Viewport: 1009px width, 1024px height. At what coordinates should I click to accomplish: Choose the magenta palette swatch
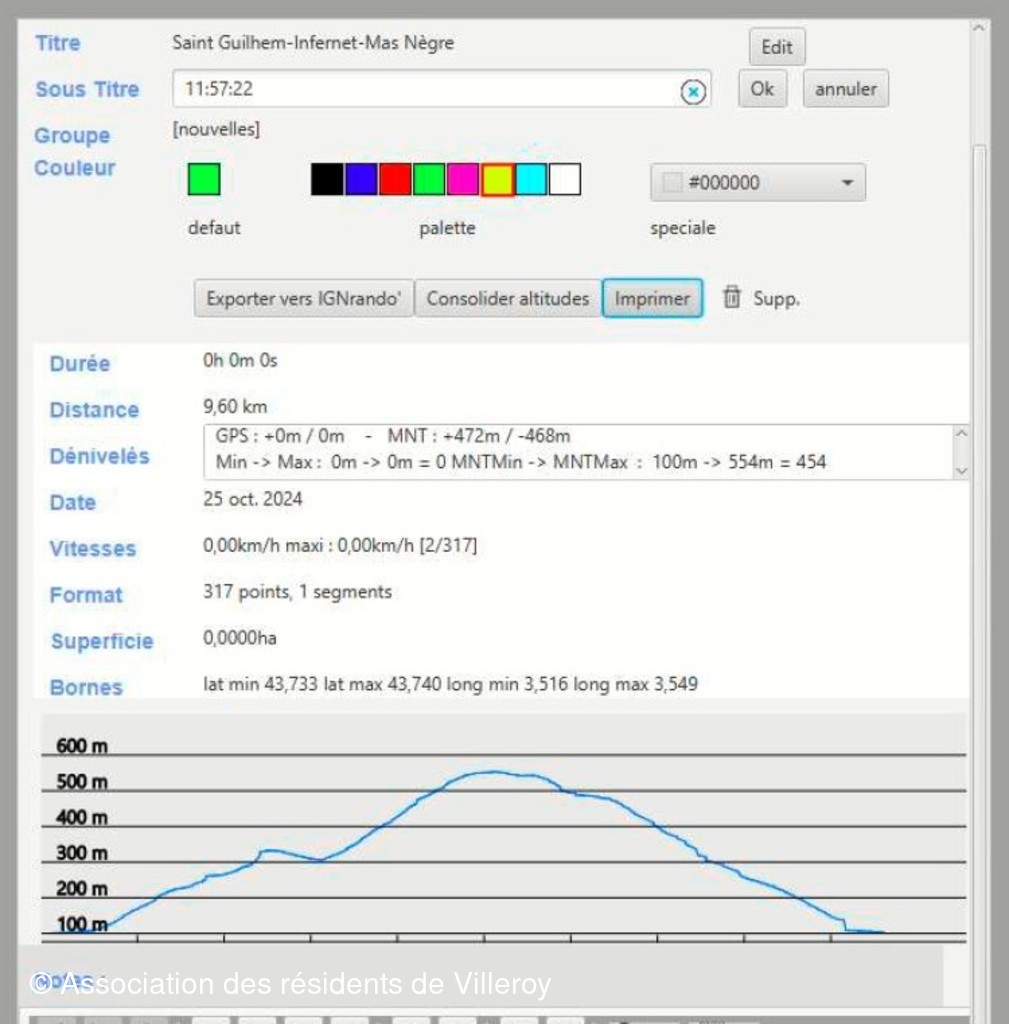463,180
